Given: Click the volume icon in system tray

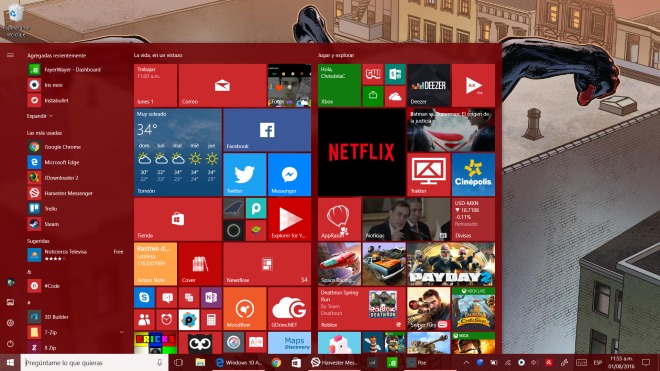Looking at the screenshot, I should point(534,363).
